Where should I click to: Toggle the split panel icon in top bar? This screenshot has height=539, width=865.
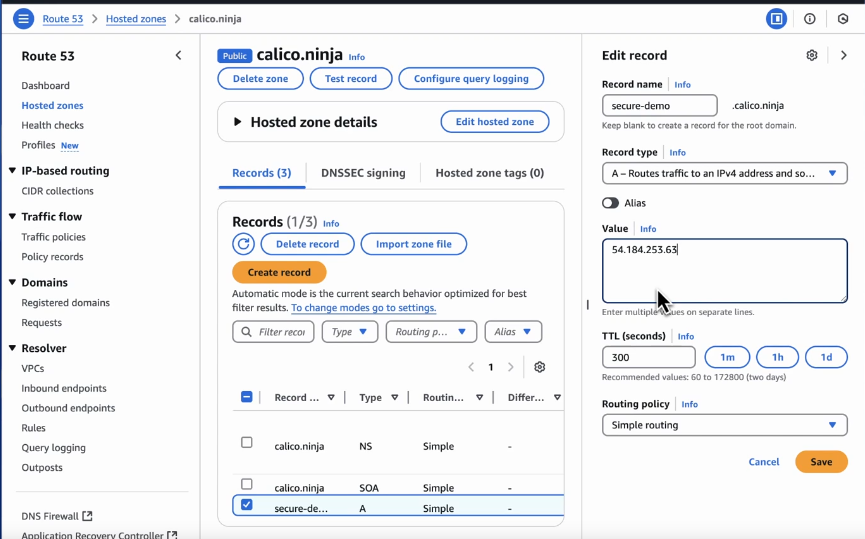[776, 19]
